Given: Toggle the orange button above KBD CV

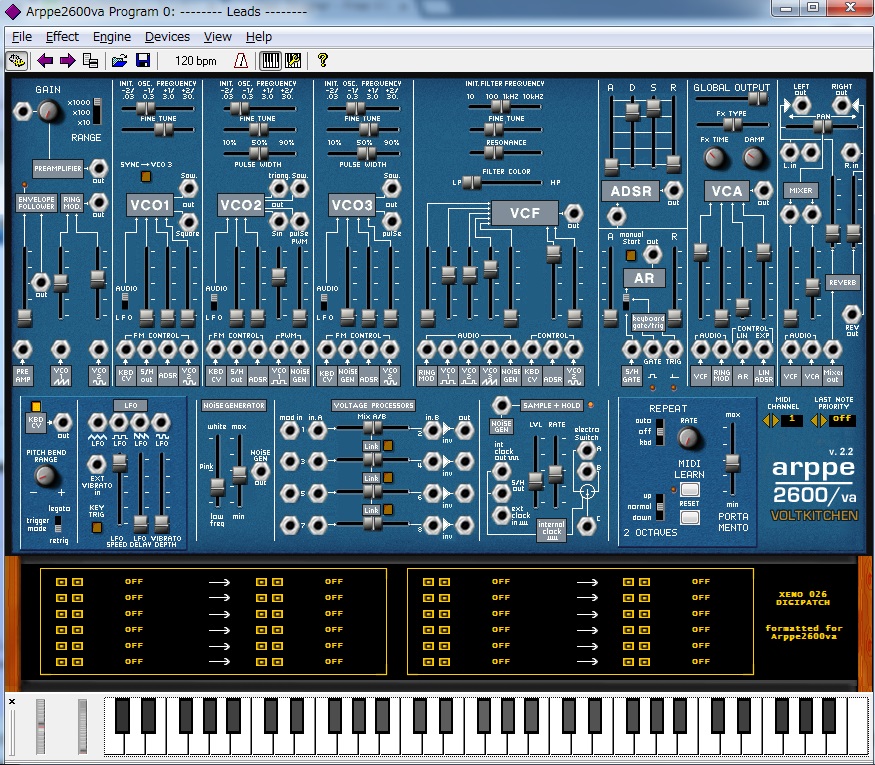Looking at the screenshot, I should pos(36,406).
